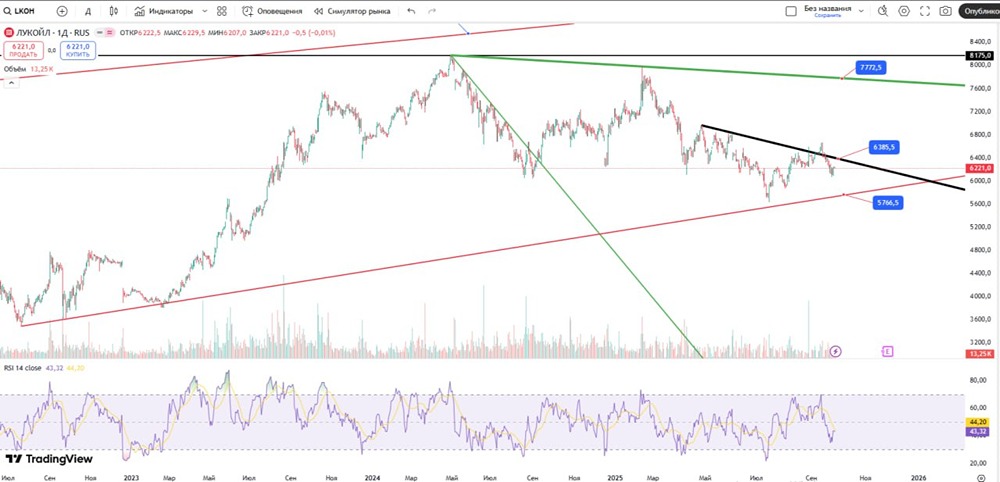Select the 6385,5 price label callout
Screen dimensions: 1000x482
(x=886, y=147)
